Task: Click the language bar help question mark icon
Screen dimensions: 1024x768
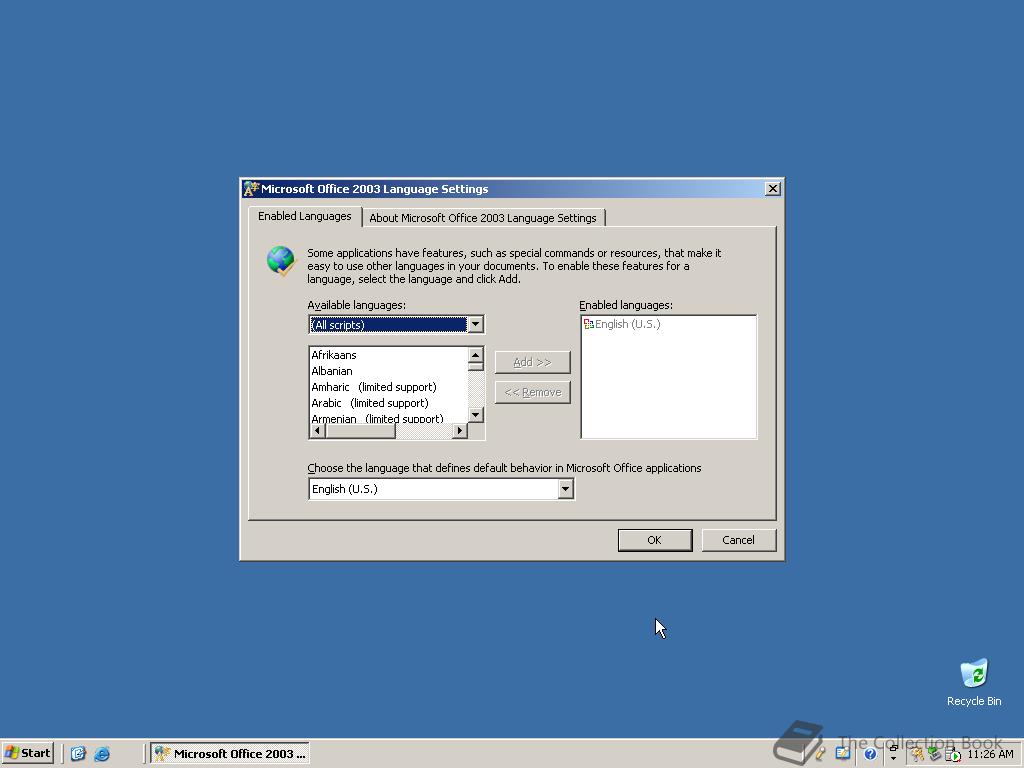Action: 871,754
